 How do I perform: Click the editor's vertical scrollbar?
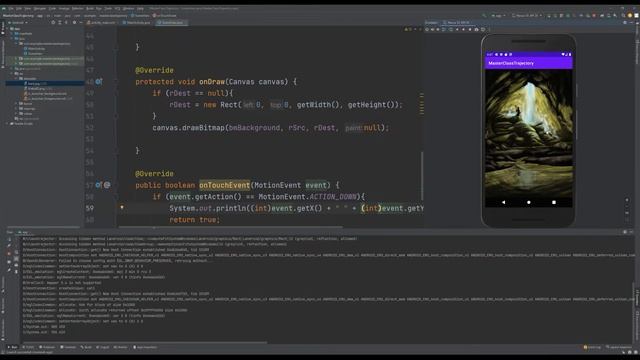tap(422, 176)
